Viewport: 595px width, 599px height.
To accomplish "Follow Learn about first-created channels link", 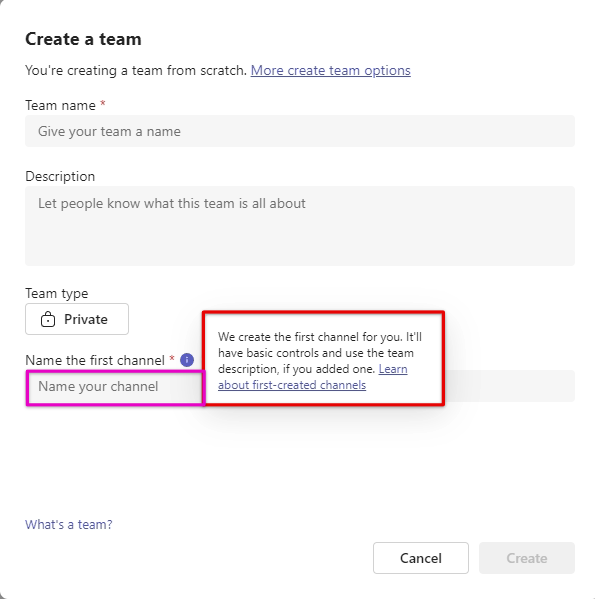I will tap(313, 377).
